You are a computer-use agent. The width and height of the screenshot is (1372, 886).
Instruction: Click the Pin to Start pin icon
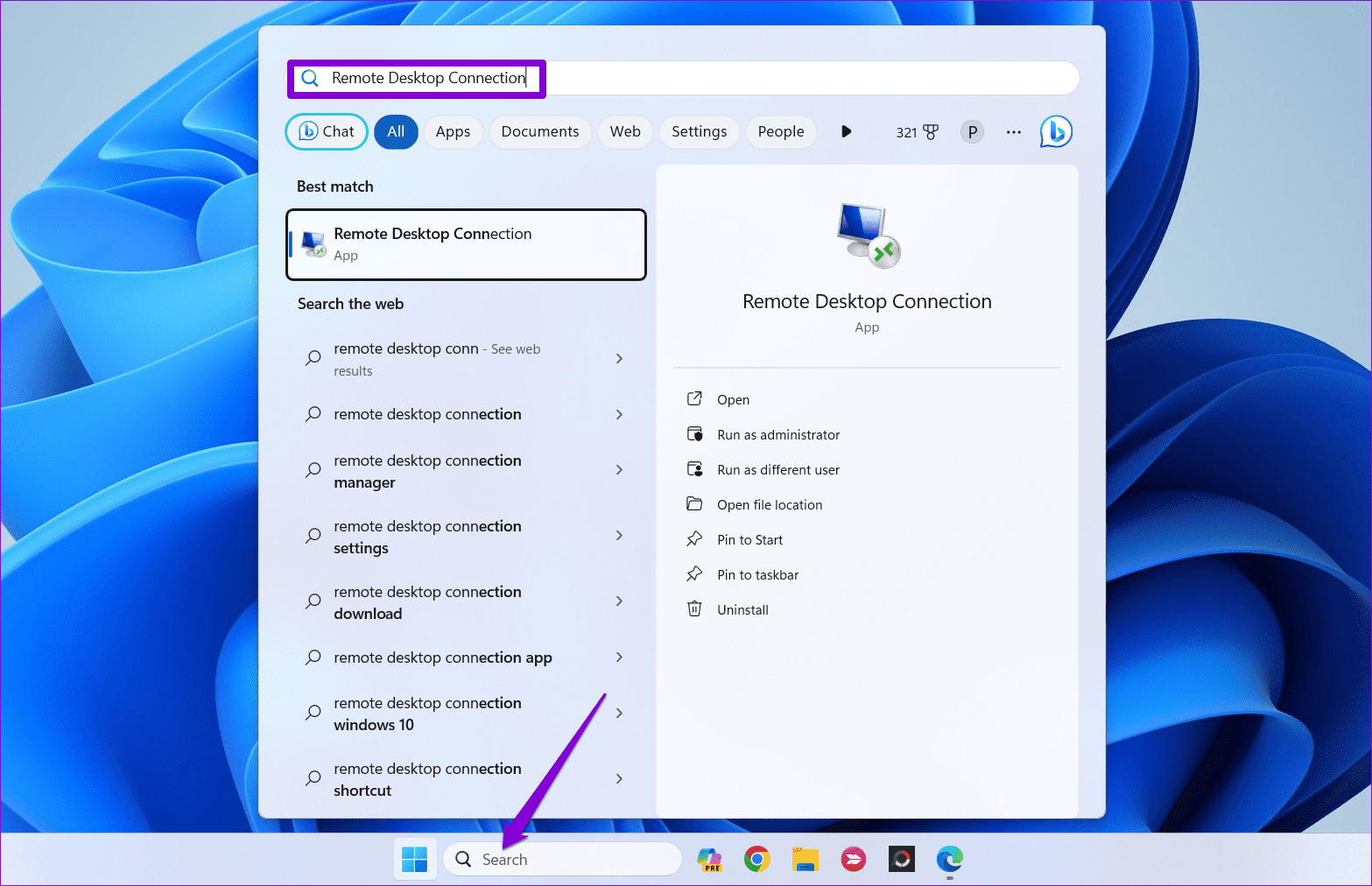(694, 539)
